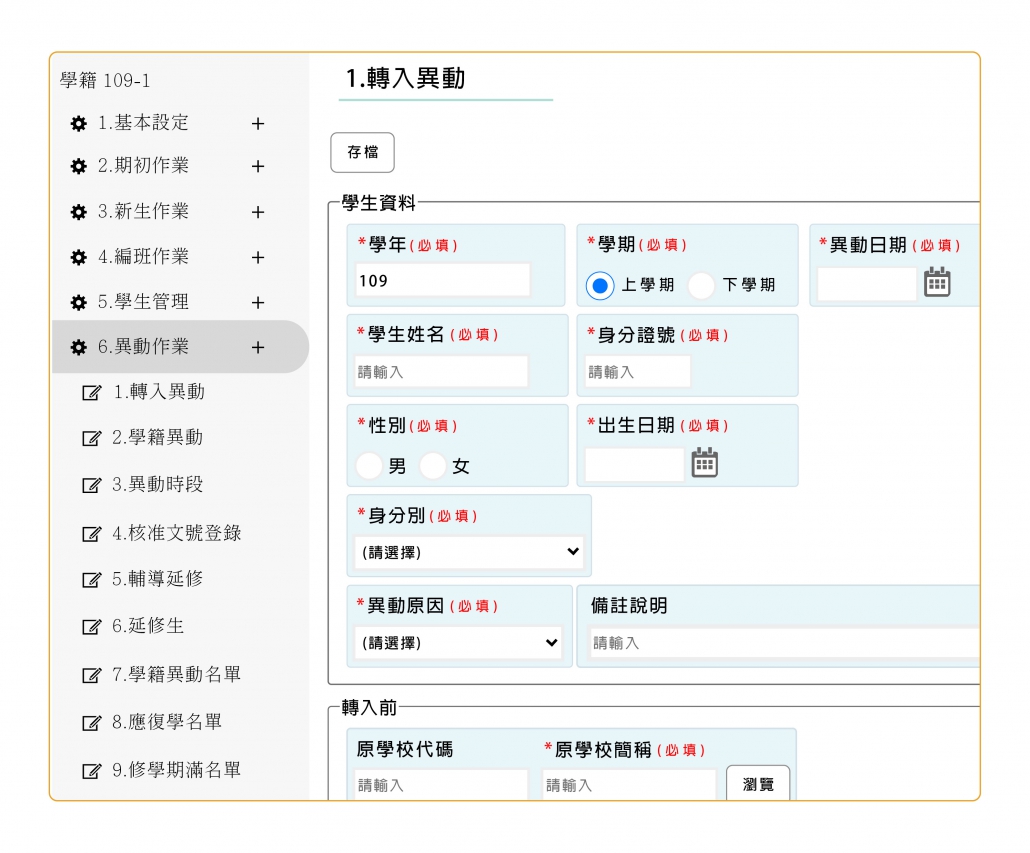Click the 學籍 109-1 heading text

click(x=105, y=81)
